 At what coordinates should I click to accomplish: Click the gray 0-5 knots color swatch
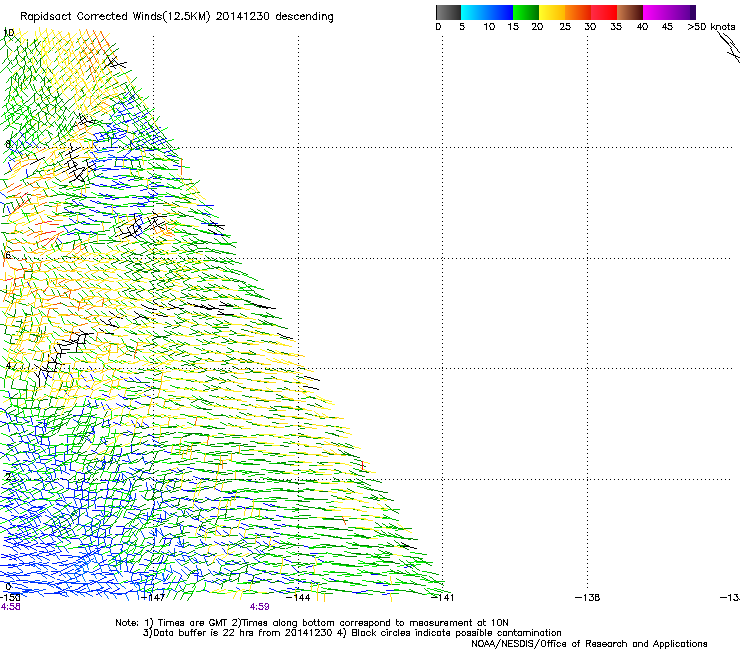click(448, 12)
